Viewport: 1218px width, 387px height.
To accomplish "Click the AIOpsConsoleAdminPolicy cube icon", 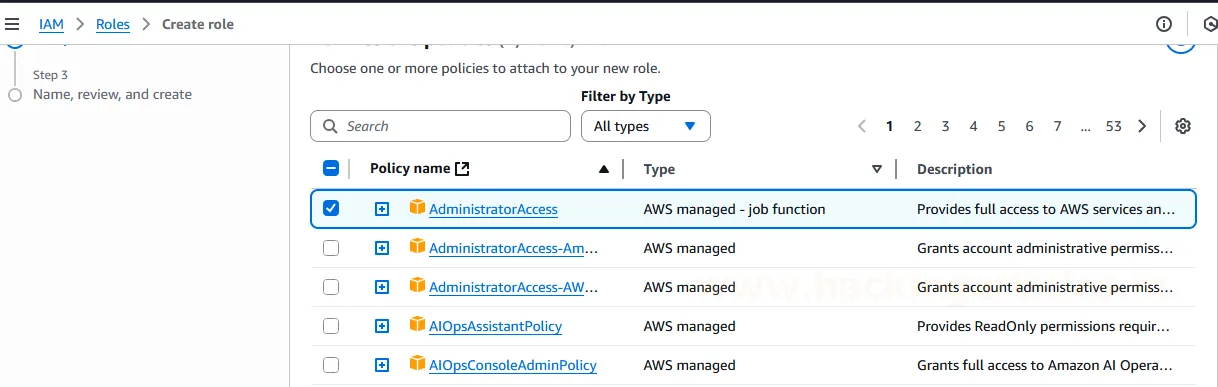I will 418,364.
